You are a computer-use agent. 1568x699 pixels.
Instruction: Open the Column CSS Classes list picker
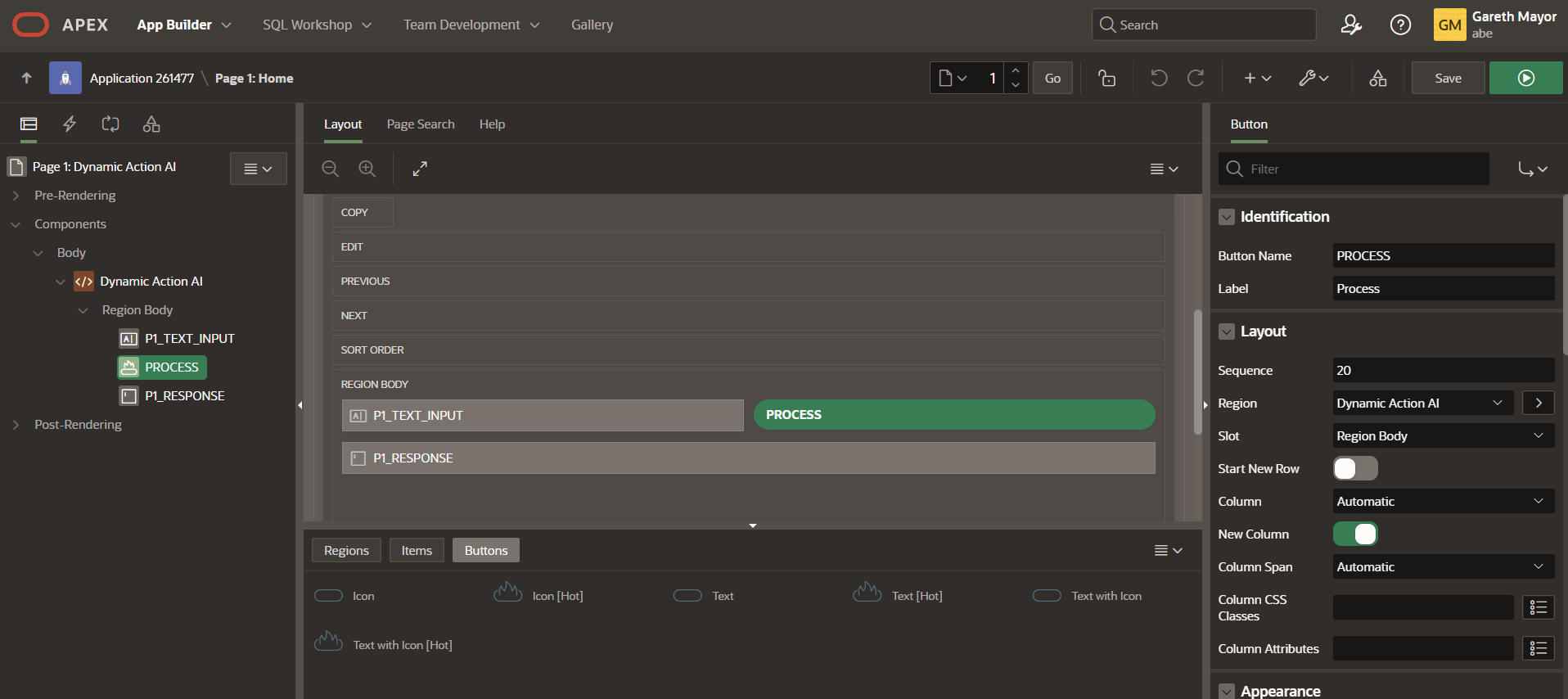(1539, 607)
